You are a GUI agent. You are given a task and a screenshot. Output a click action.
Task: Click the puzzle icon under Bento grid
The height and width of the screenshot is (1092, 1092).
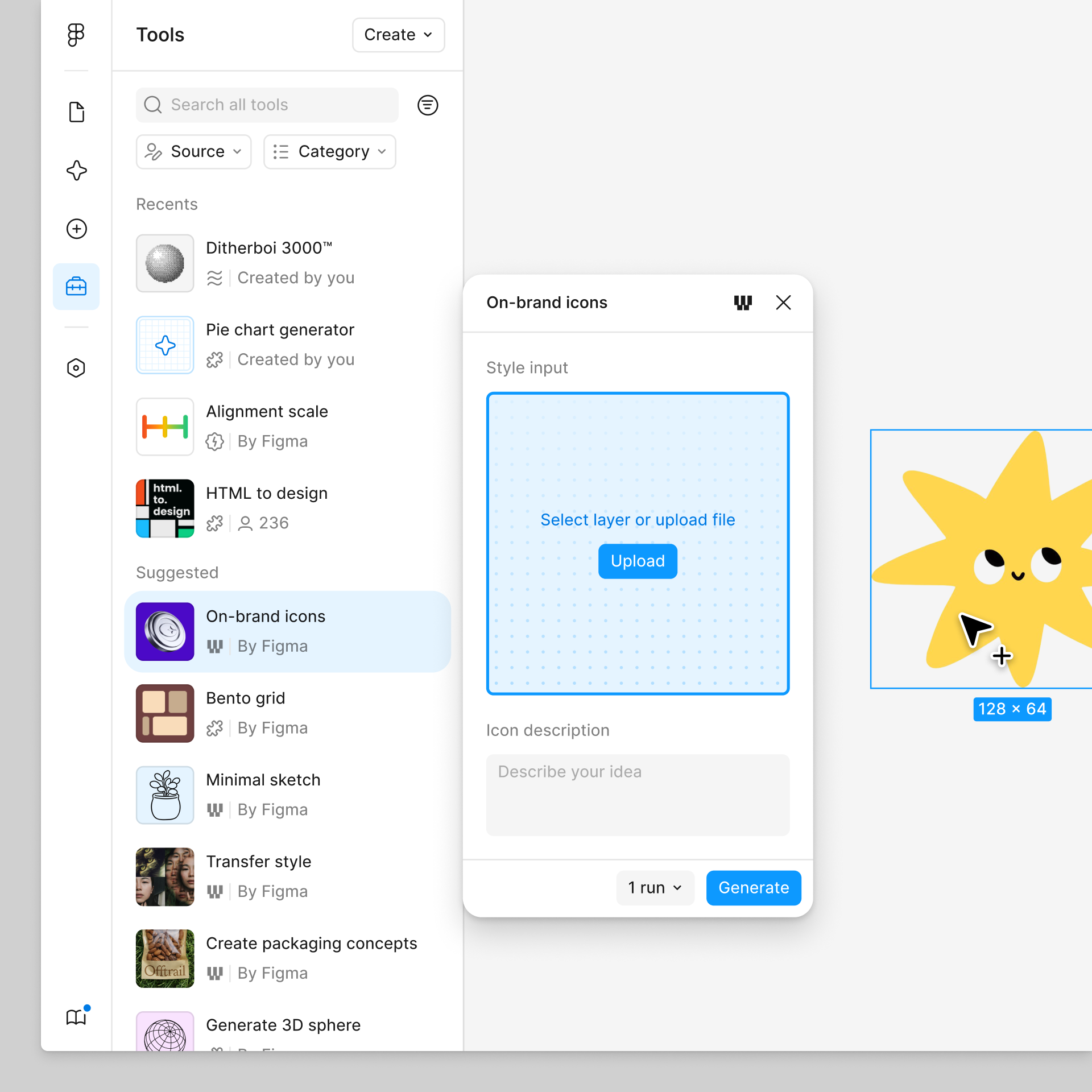(x=214, y=728)
